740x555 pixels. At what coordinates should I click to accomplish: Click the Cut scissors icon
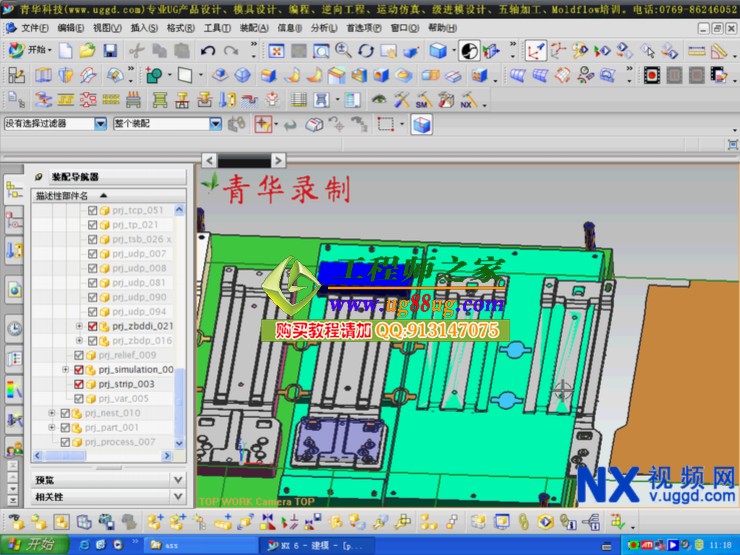pyautogui.click(x=137, y=50)
